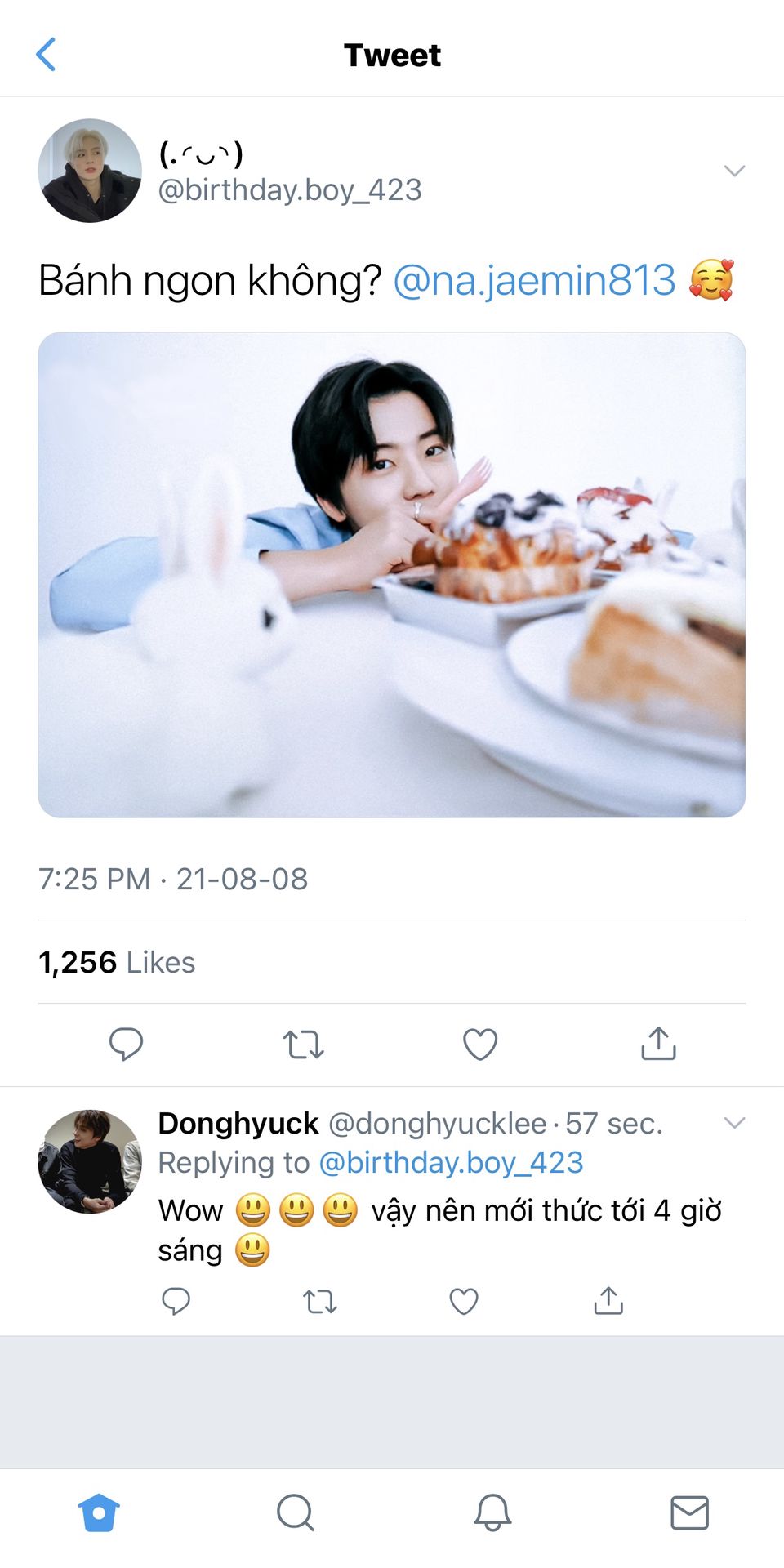The image size is (784, 1568).
Task: Open the Search tab
Action: (295, 1512)
